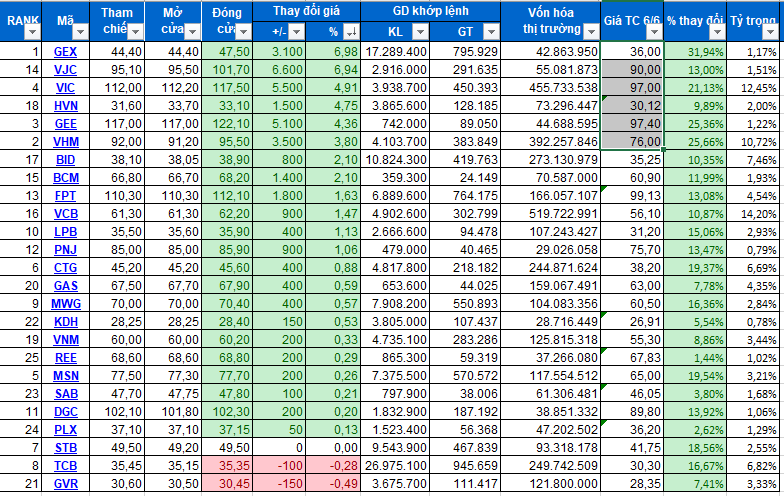The image size is (784, 496).
Task: Open the GT column filter dropdown
Action: 492,32
